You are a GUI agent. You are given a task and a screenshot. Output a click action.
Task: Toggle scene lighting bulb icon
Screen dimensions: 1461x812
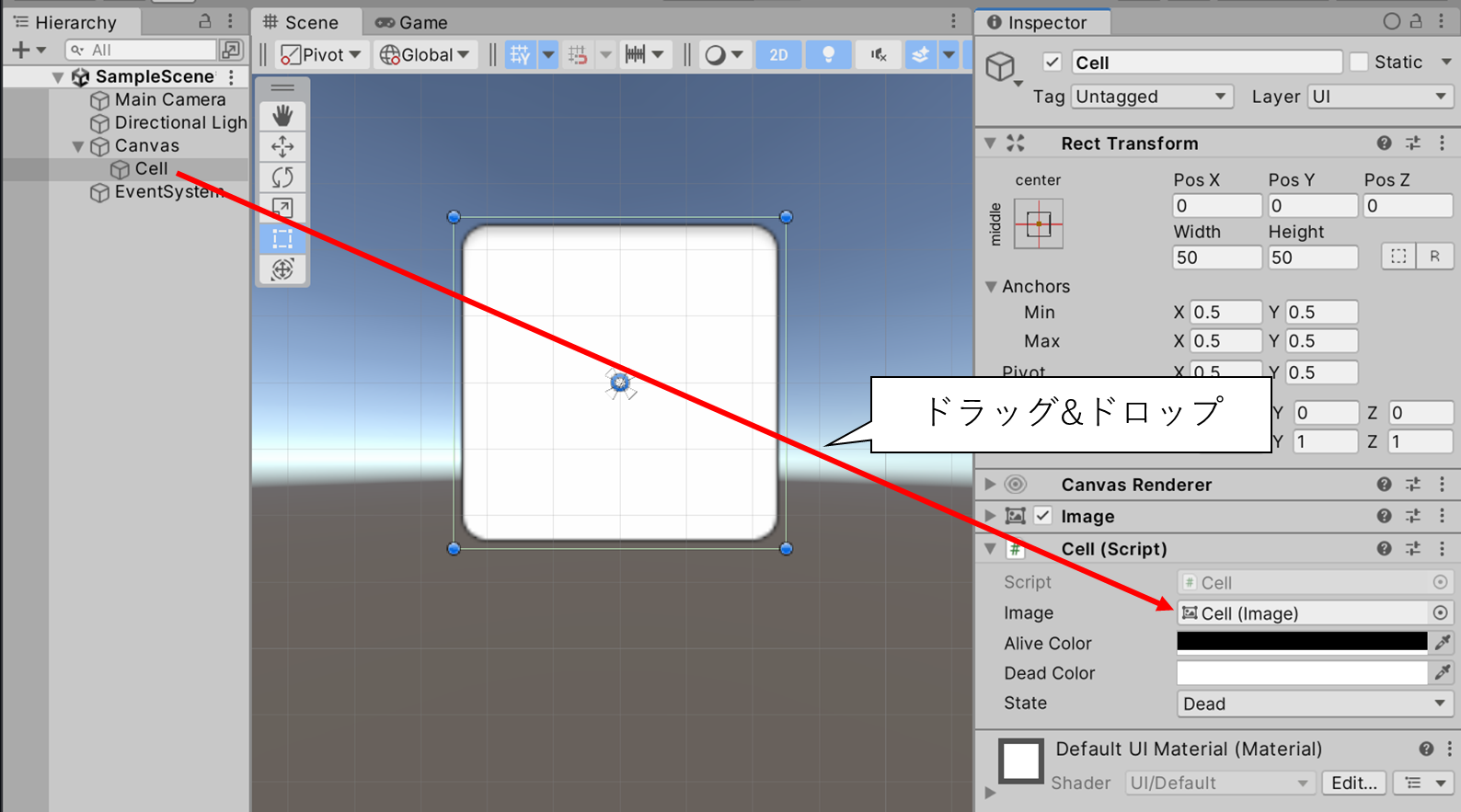pyautogui.click(x=828, y=55)
